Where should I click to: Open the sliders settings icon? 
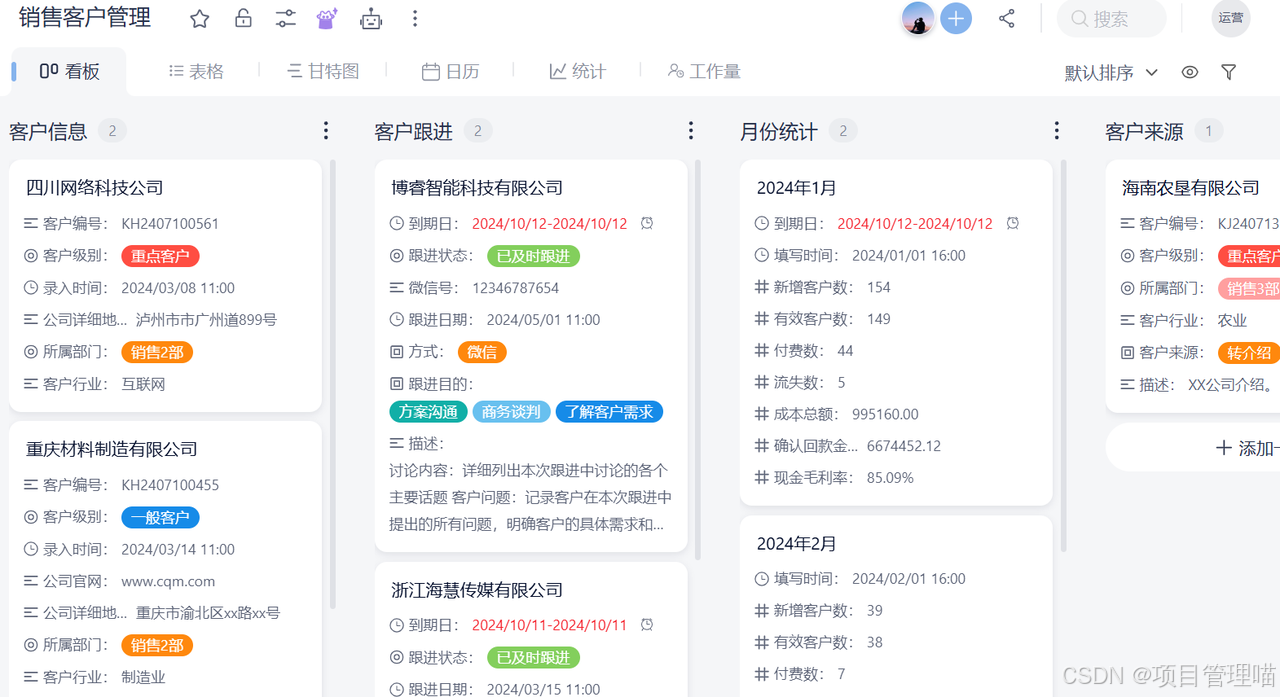click(x=286, y=18)
